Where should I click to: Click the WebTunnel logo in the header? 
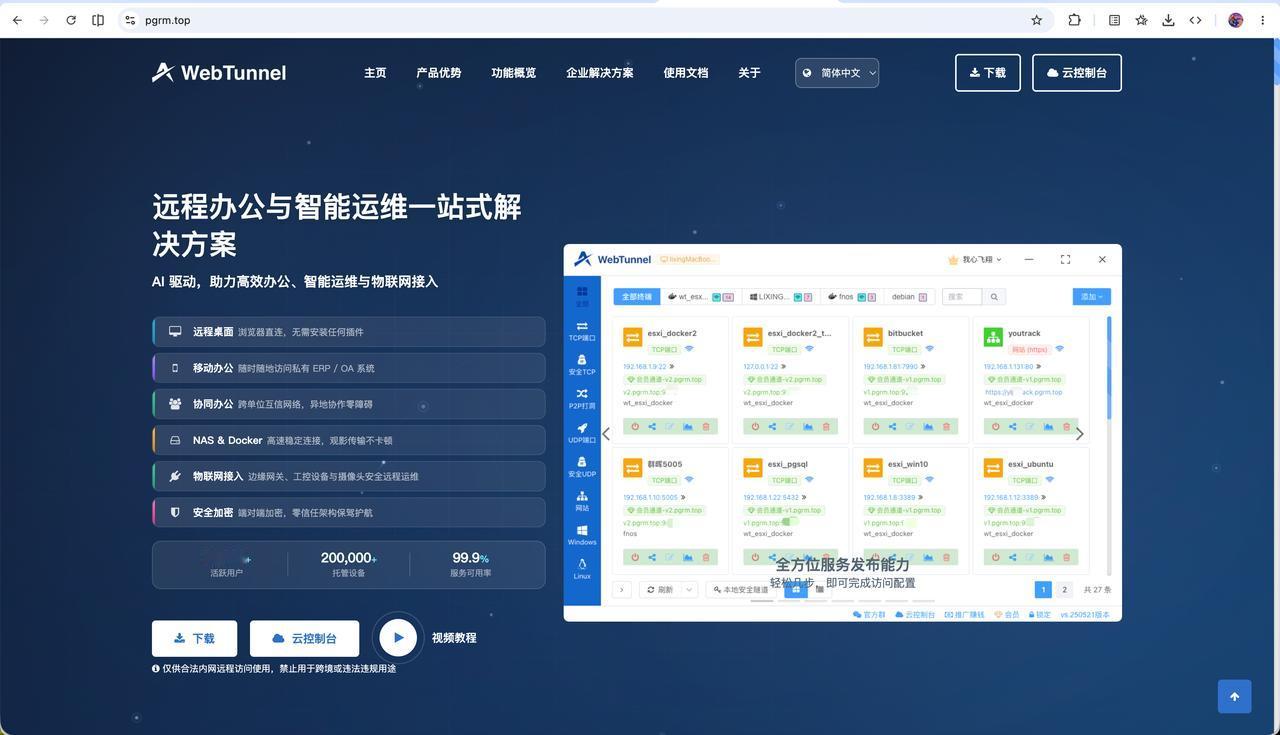point(219,72)
